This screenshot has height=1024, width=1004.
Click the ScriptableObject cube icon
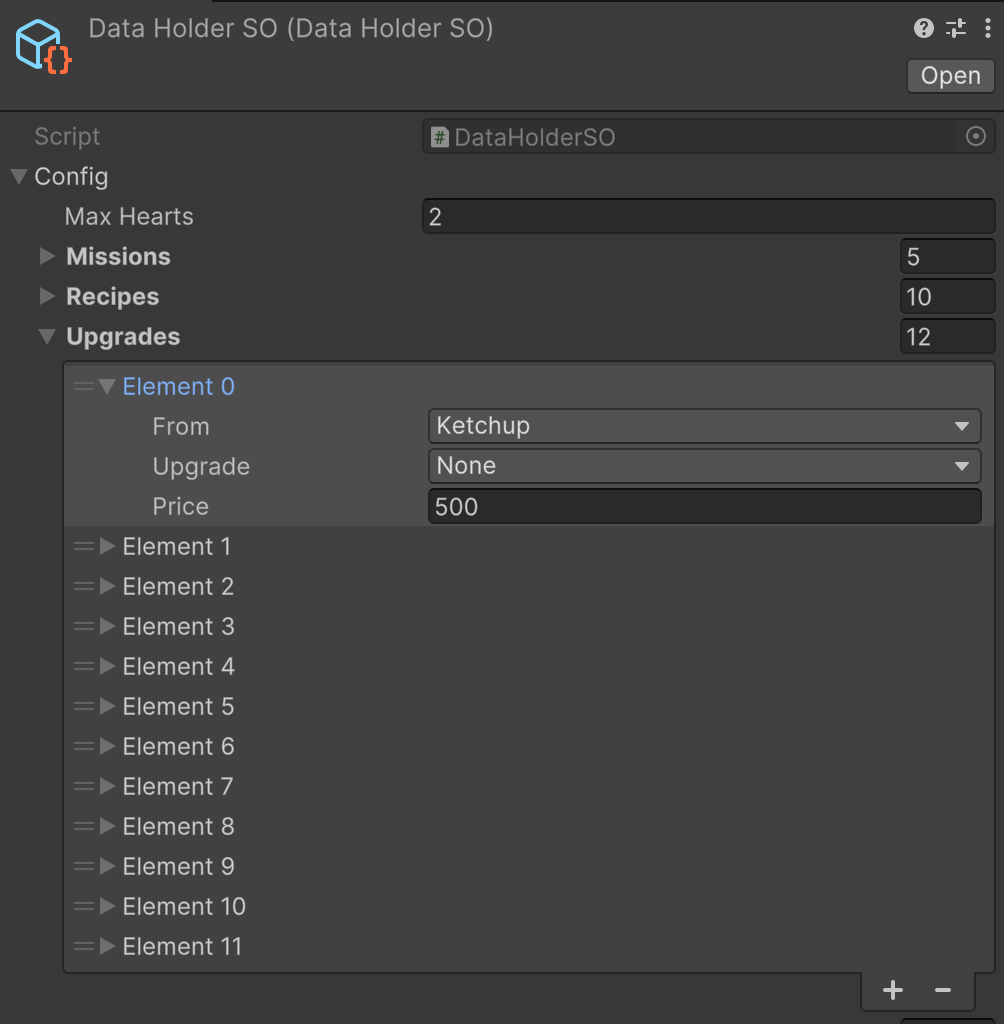click(43, 46)
